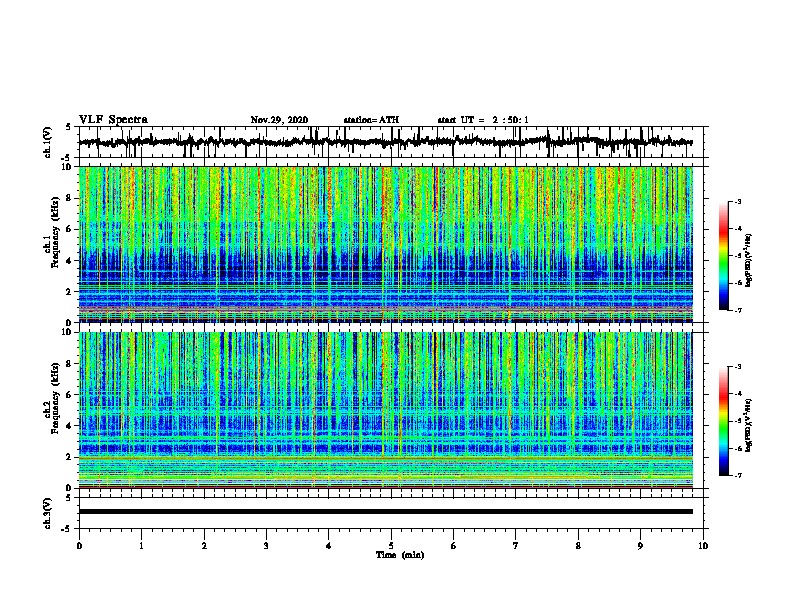792x612 pixels.
Task: Click the time axis tick label 3
Action: (266, 546)
